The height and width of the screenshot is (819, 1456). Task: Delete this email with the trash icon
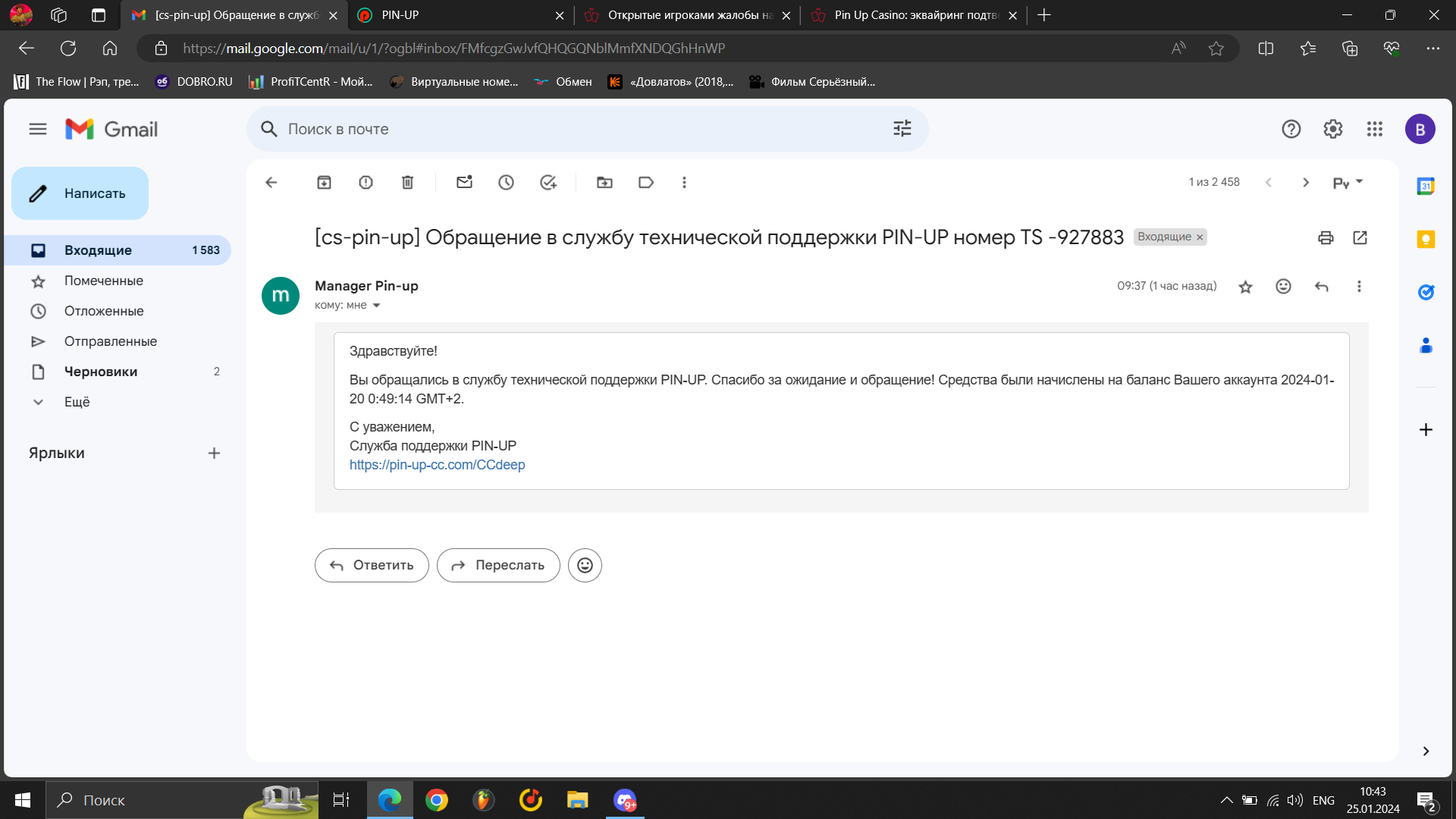pos(407,183)
